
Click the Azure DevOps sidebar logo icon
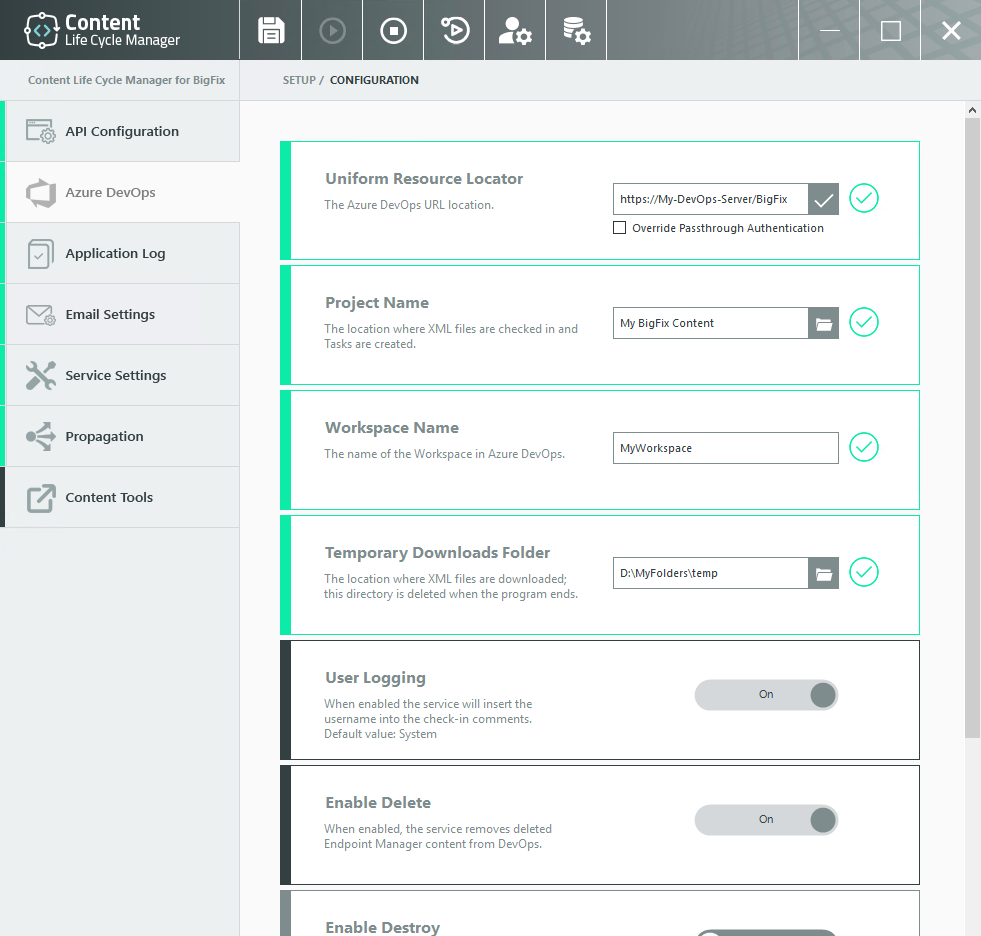(x=41, y=193)
